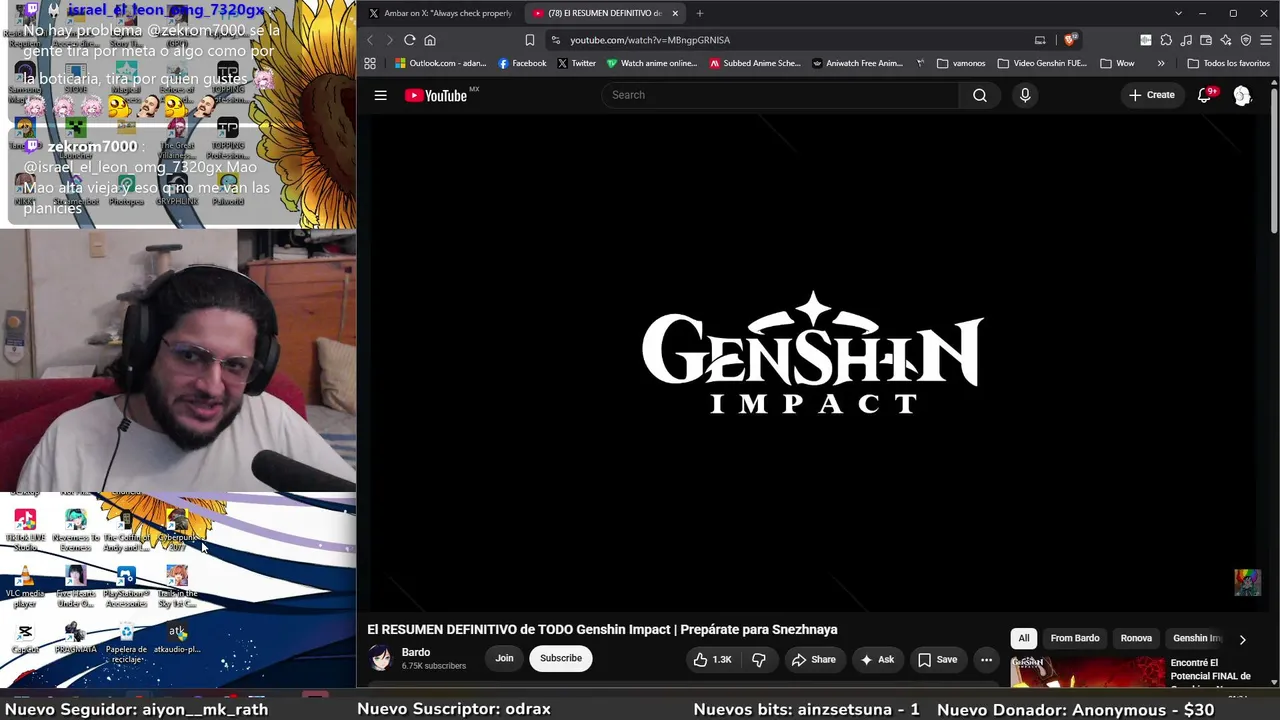This screenshot has width=1280, height=720.
Task: Select the CapCut desktop shortcut
Action: 25,638
